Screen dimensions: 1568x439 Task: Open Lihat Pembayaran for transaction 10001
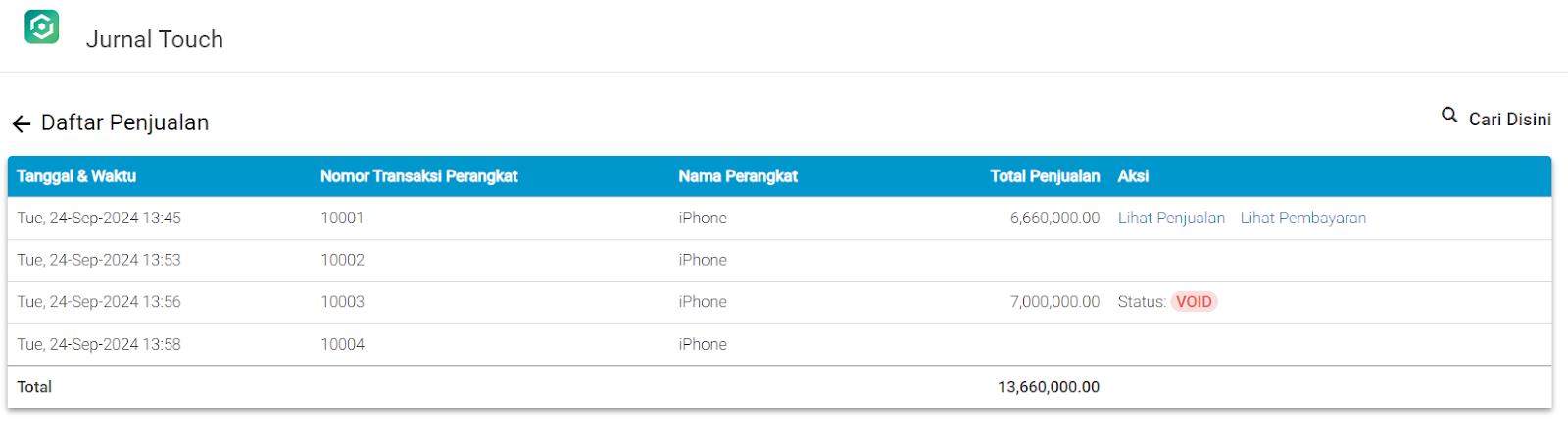tap(1303, 218)
